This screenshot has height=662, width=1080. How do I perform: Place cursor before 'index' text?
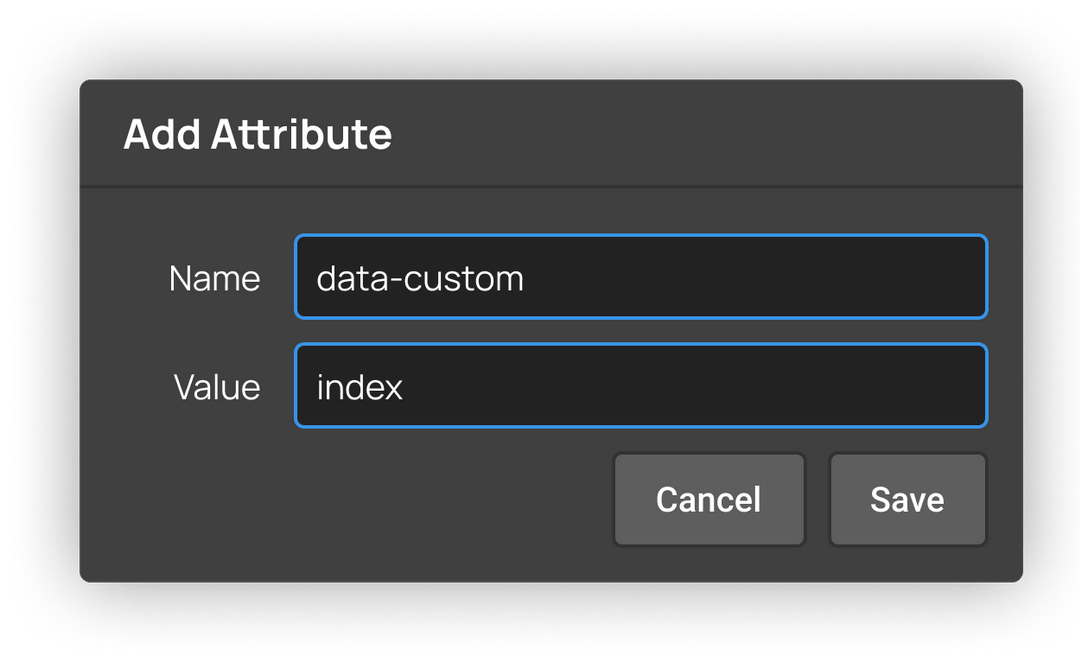[316, 386]
